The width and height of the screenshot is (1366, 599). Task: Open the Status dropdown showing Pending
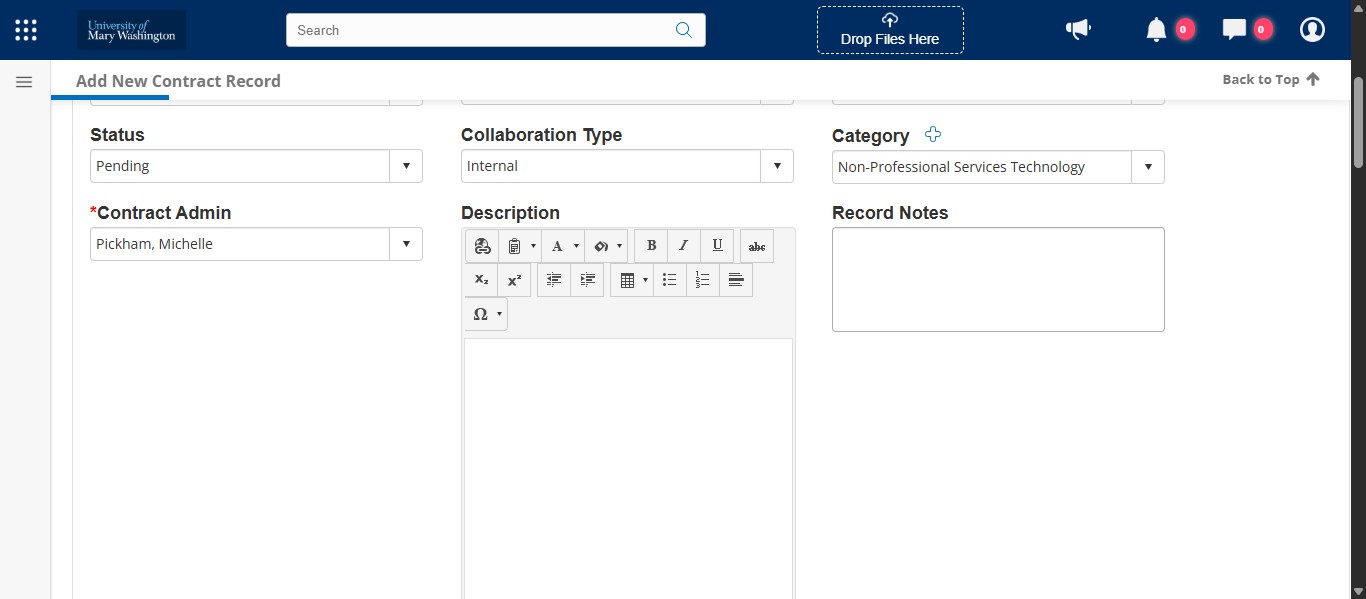coord(406,166)
